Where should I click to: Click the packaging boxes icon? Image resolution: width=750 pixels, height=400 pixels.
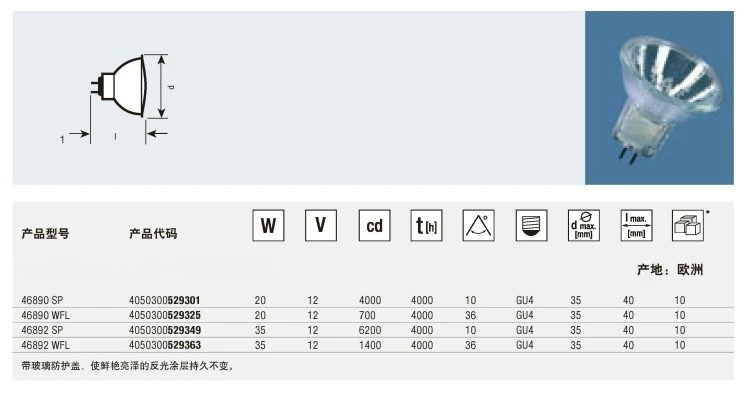(x=688, y=225)
